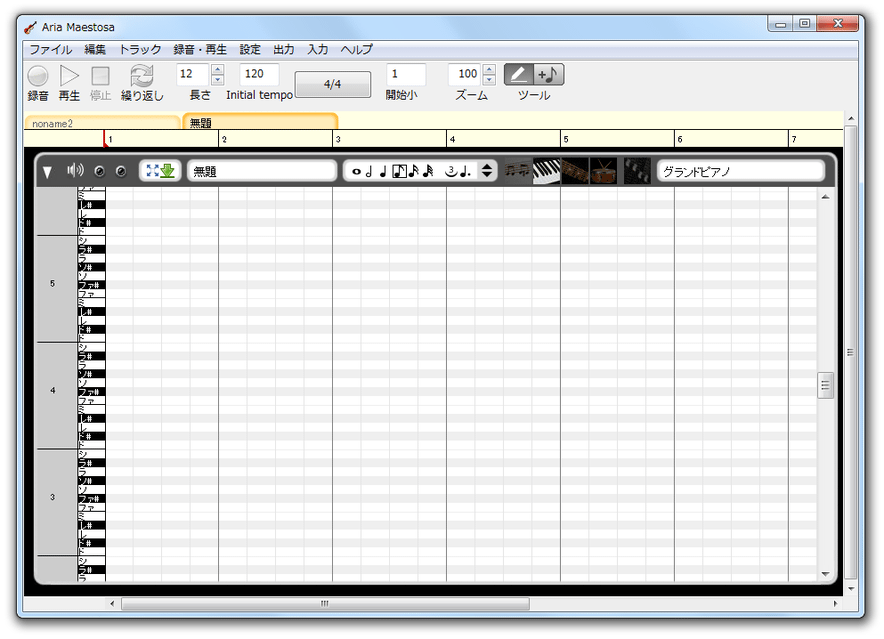Select the pencil edit tool

point(519,74)
